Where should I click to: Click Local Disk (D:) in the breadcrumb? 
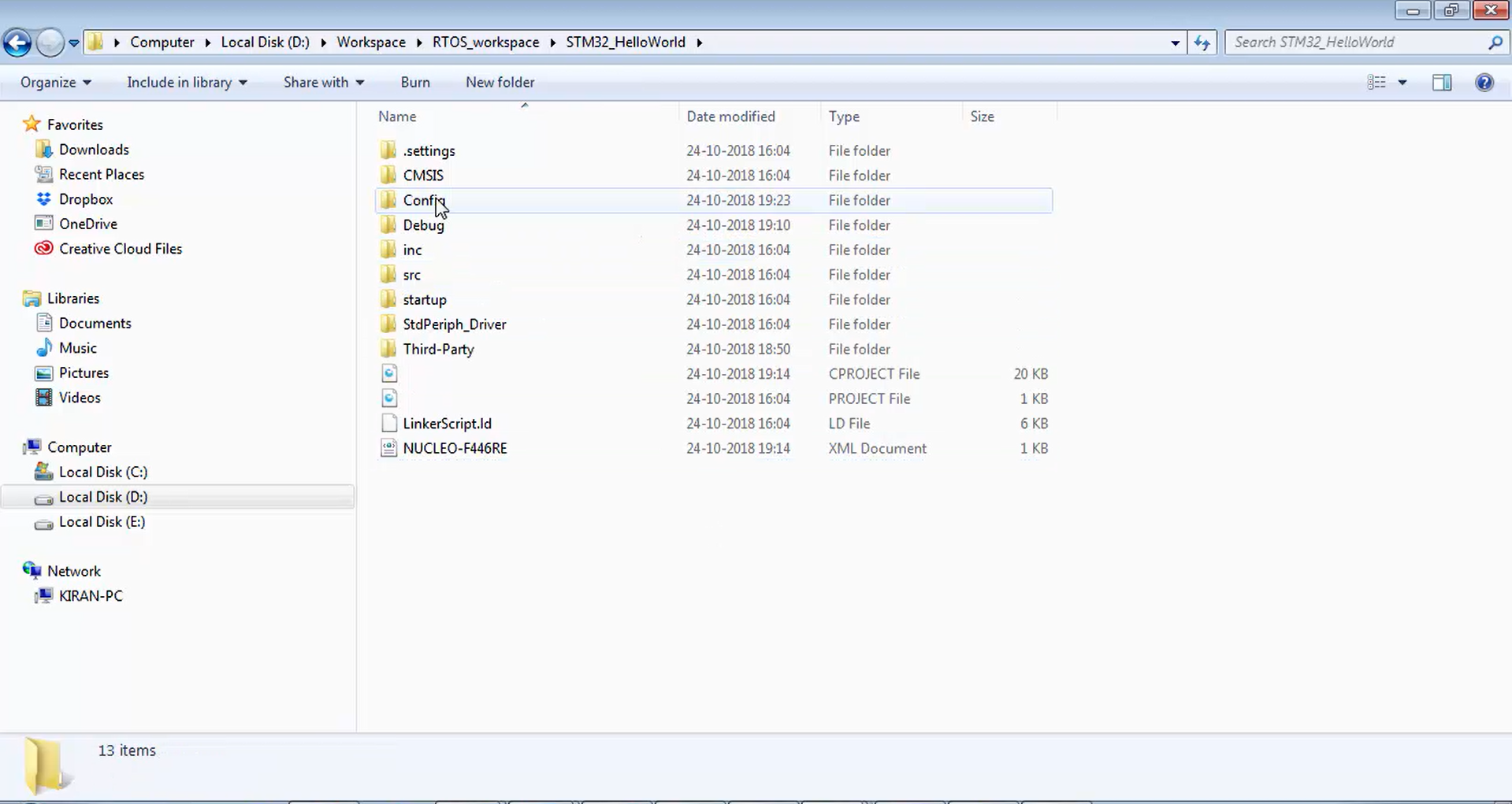pyautogui.click(x=266, y=43)
